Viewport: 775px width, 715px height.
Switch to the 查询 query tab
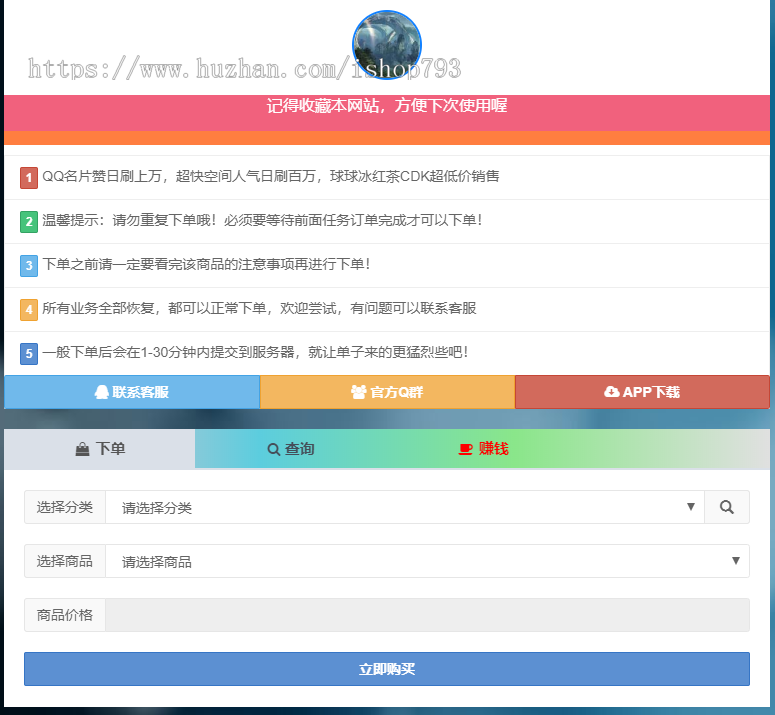(x=291, y=449)
